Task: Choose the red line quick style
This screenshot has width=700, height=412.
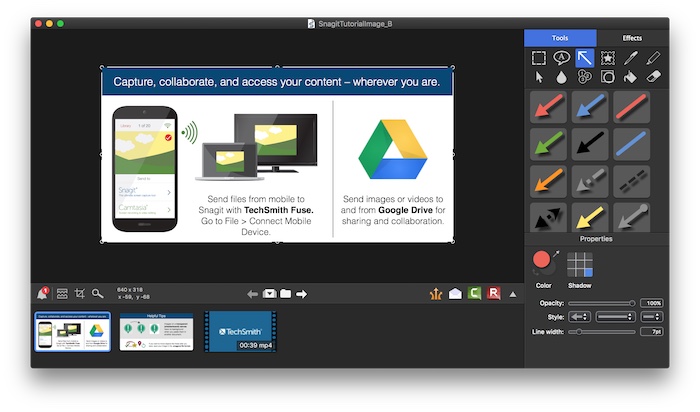Action: [x=631, y=107]
